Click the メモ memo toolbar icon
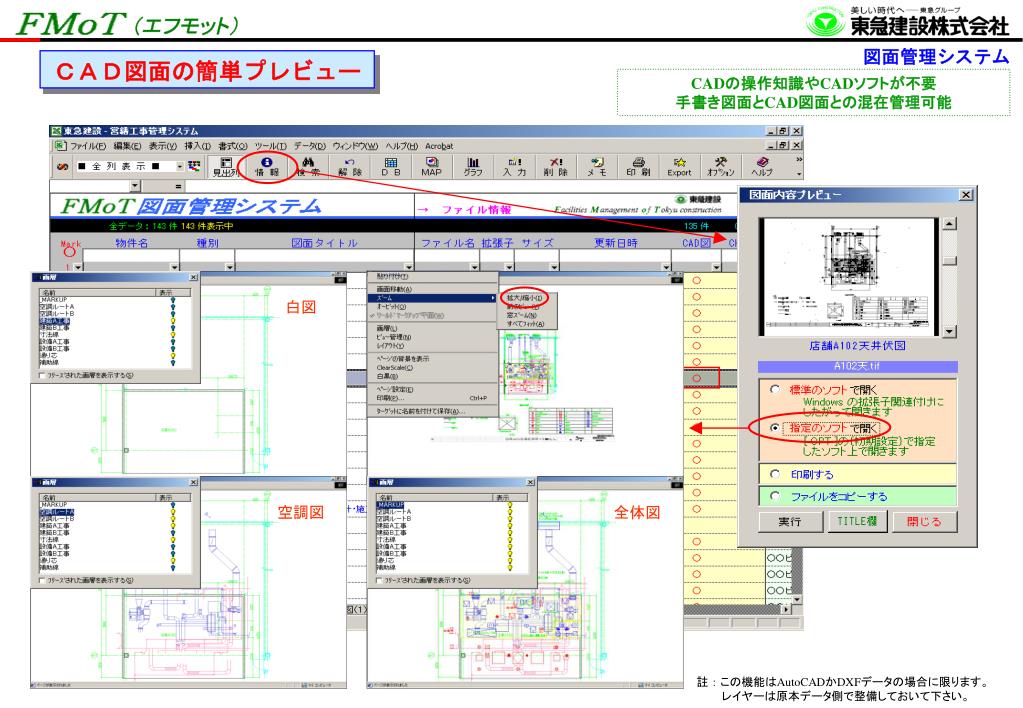The image size is (1023, 708). click(x=597, y=166)
